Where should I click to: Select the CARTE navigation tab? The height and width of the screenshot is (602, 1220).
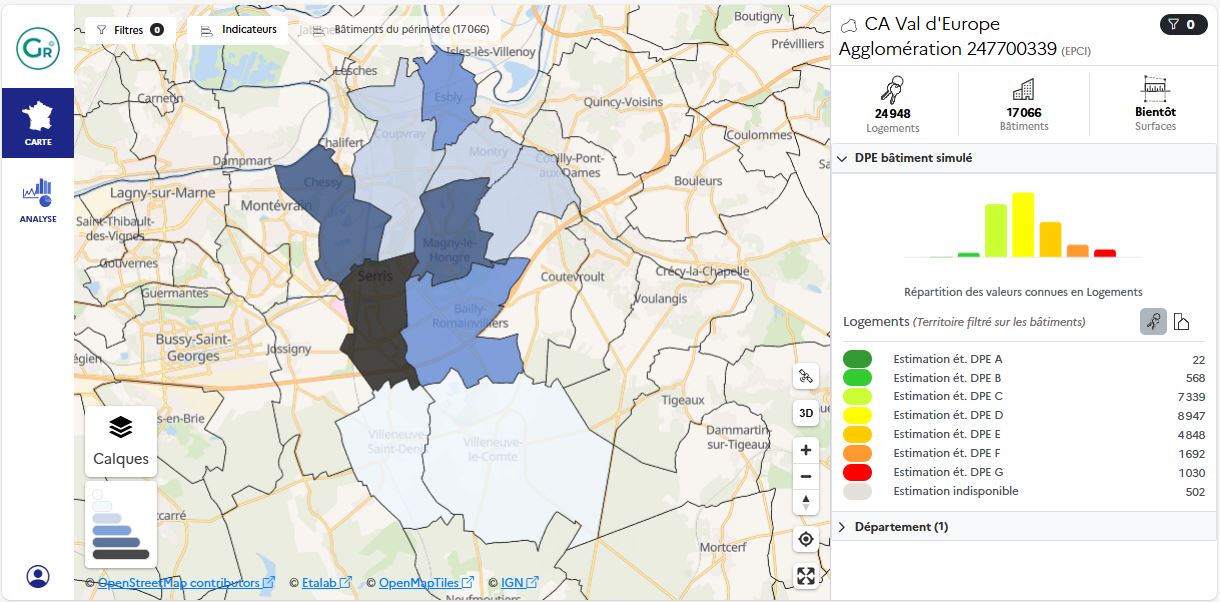(38, 123)
